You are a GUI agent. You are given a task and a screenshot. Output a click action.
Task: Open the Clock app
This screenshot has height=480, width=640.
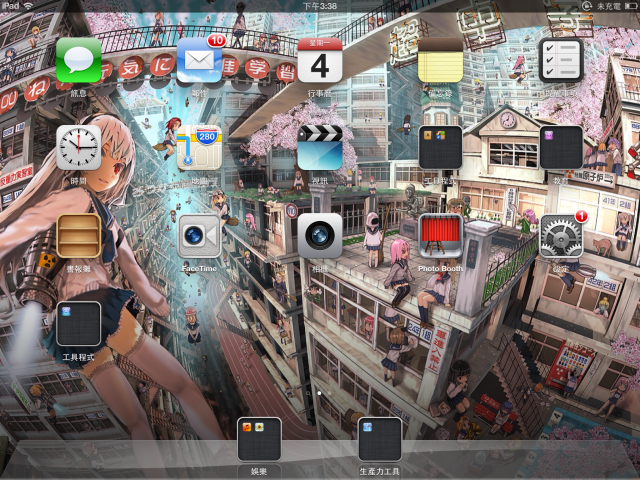78,147
